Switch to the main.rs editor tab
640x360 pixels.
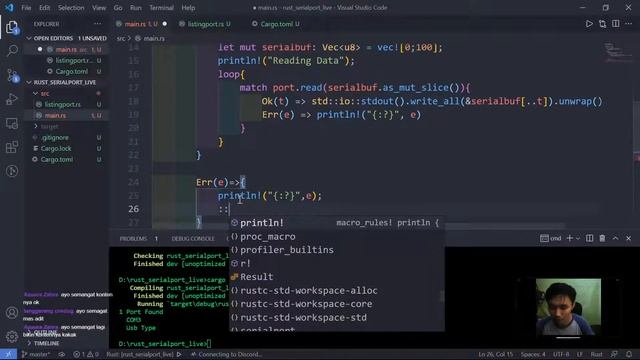coord(141,24)
